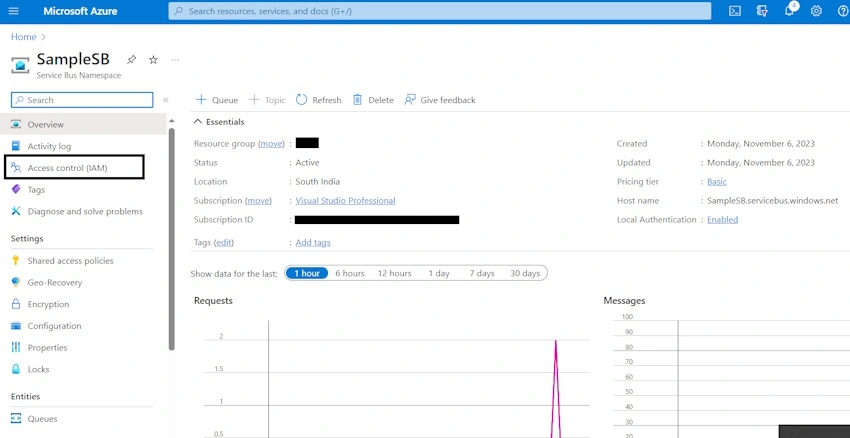Click the Delete trash can icon
The height and width of the screenshot is (438, 850).
[357, 100]
